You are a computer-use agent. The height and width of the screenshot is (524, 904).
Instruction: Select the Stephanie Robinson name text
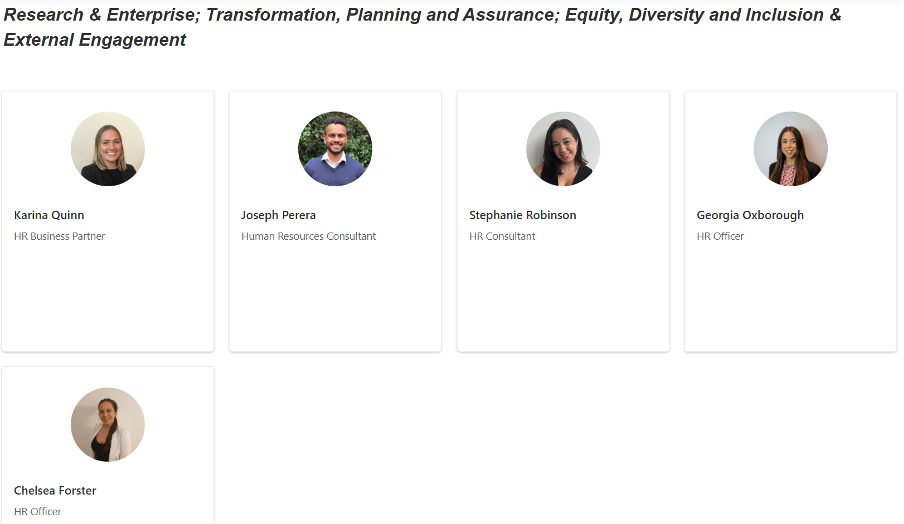(522, 215)
